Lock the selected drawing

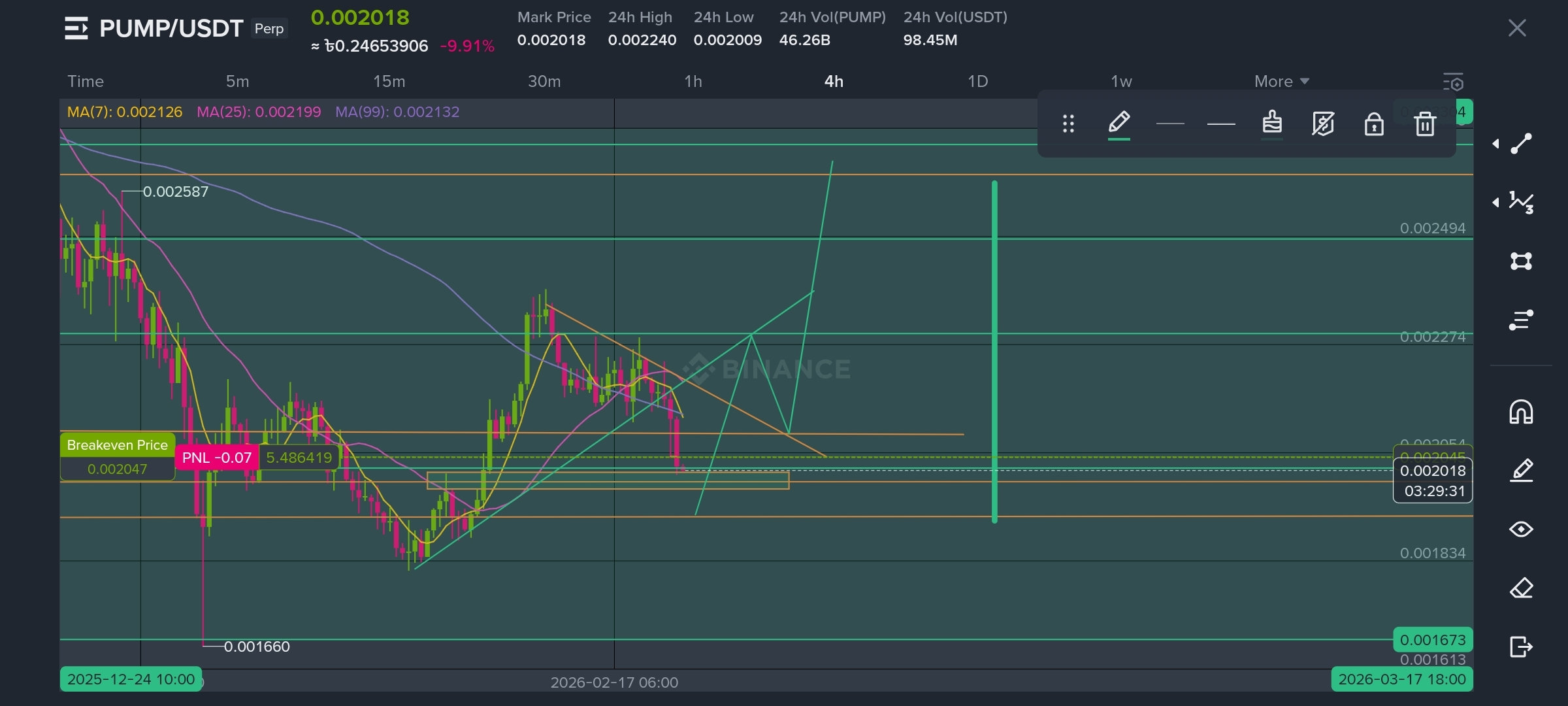point(1373,124)
